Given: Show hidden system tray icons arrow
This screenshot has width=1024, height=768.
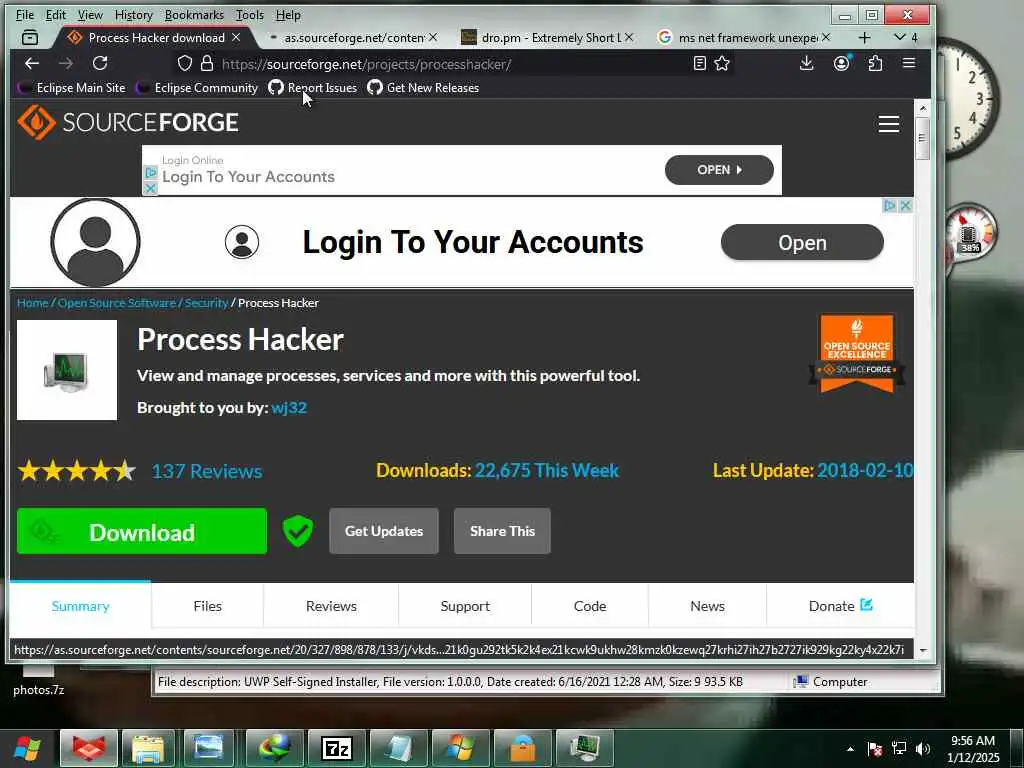Looking at the screenshot, I should pyautogui.click(x=850, y=749).
